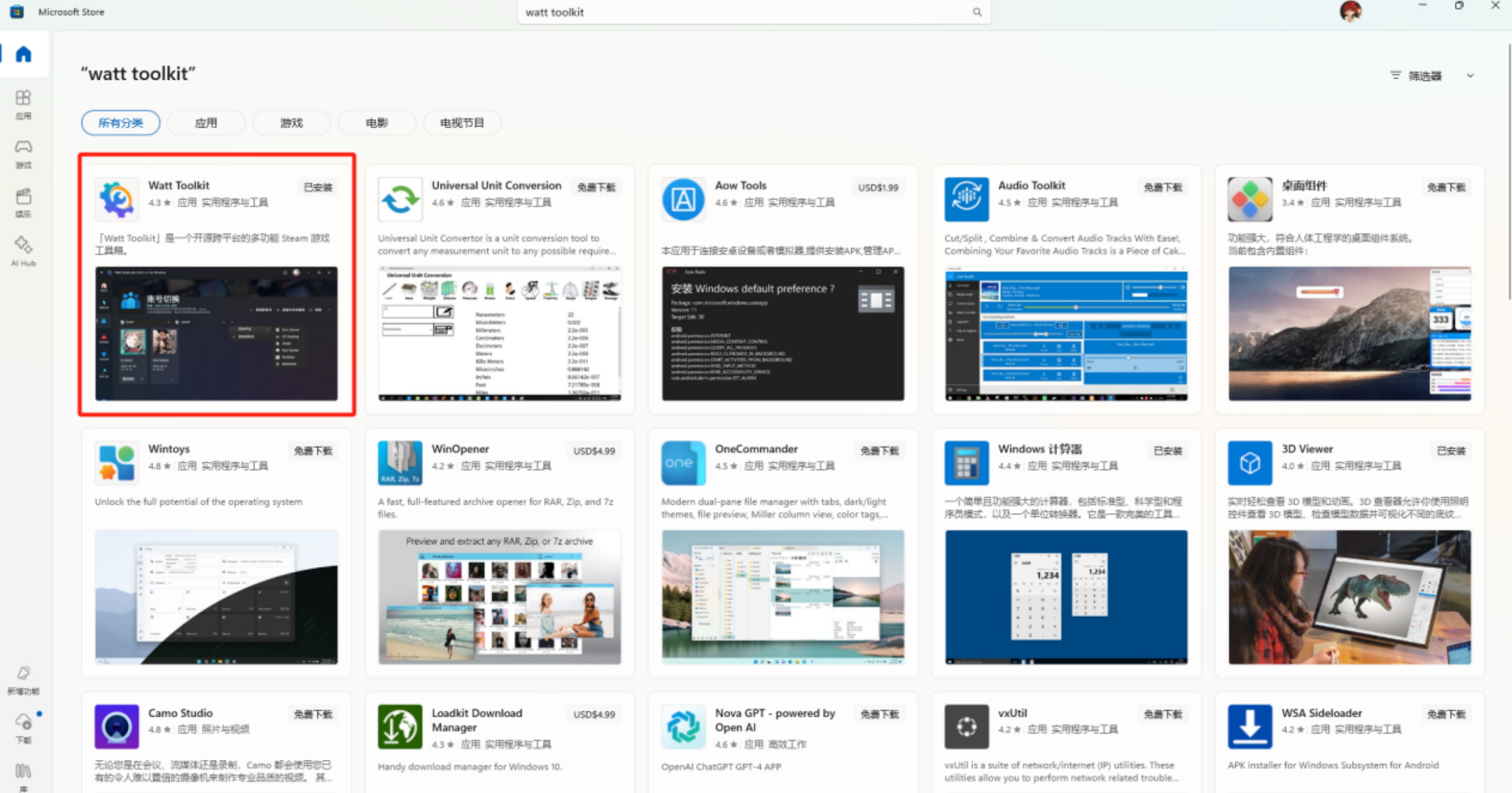
Task: Click the Windows 计算器 app icon
Action: [966, 463]
